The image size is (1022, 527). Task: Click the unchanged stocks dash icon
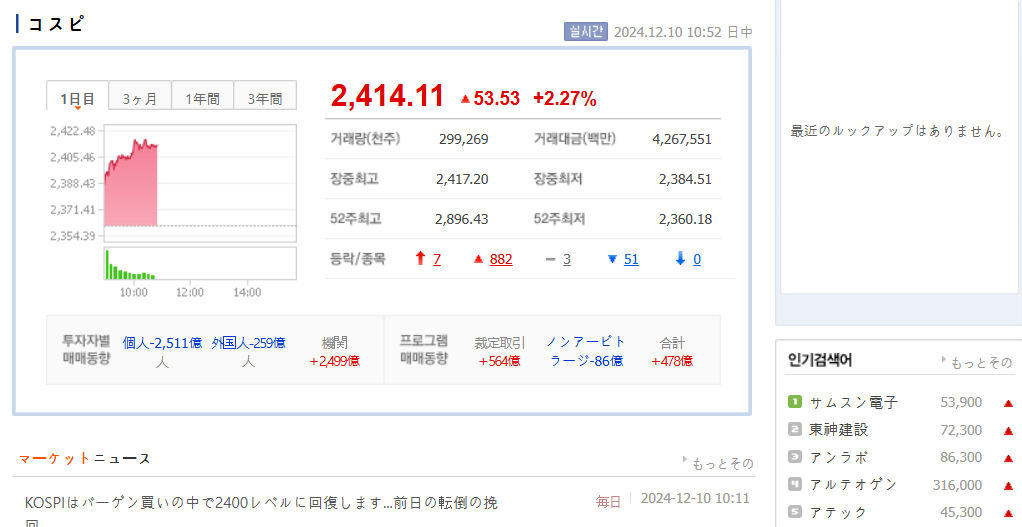coord(550,259)
